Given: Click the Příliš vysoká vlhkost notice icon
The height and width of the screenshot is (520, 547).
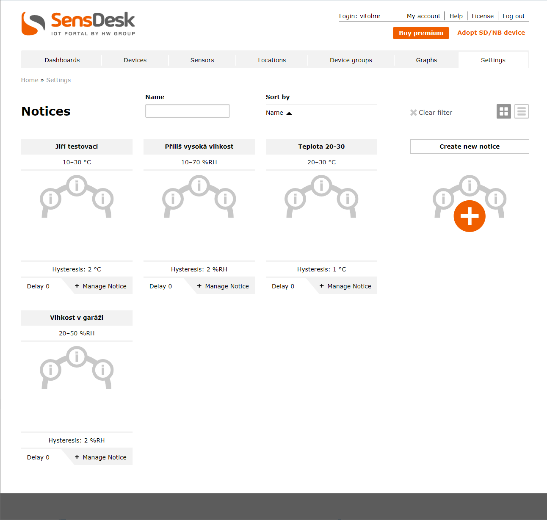Looking at the screenshot, I should coord(199,197).
